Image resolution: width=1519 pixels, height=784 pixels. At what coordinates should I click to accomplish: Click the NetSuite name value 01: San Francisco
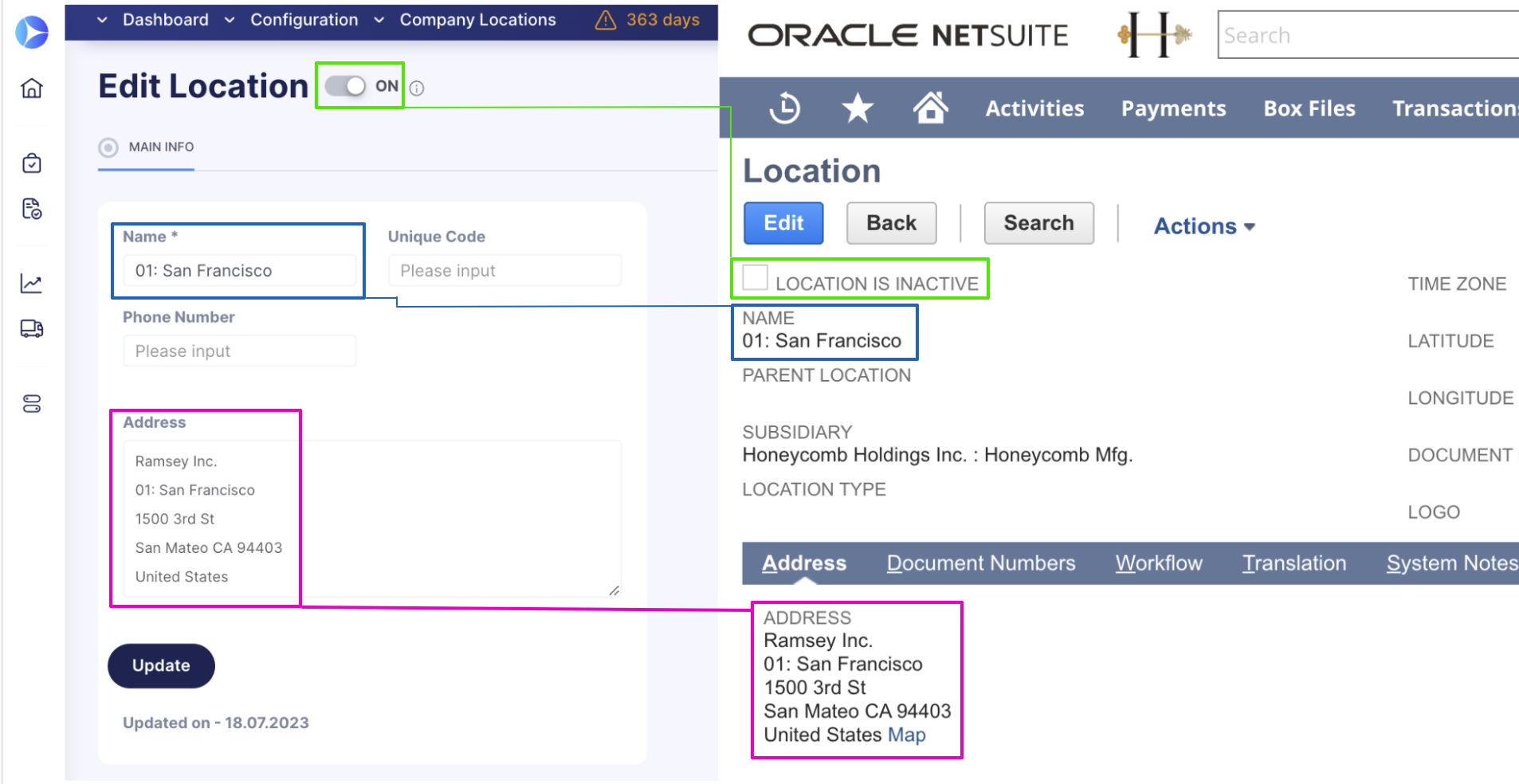(x=822, y=341)
